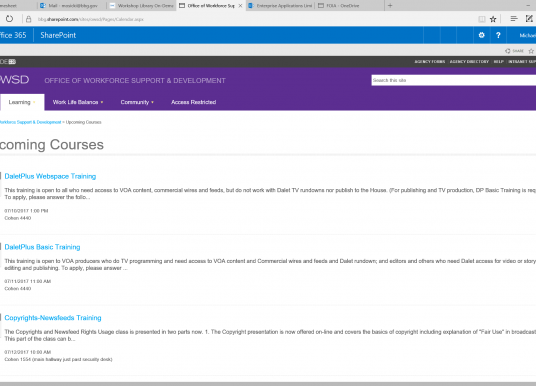This screenshot has width=536, height=386.
Task: Toggle the Reading view book icon
Action: pos(481,19)
